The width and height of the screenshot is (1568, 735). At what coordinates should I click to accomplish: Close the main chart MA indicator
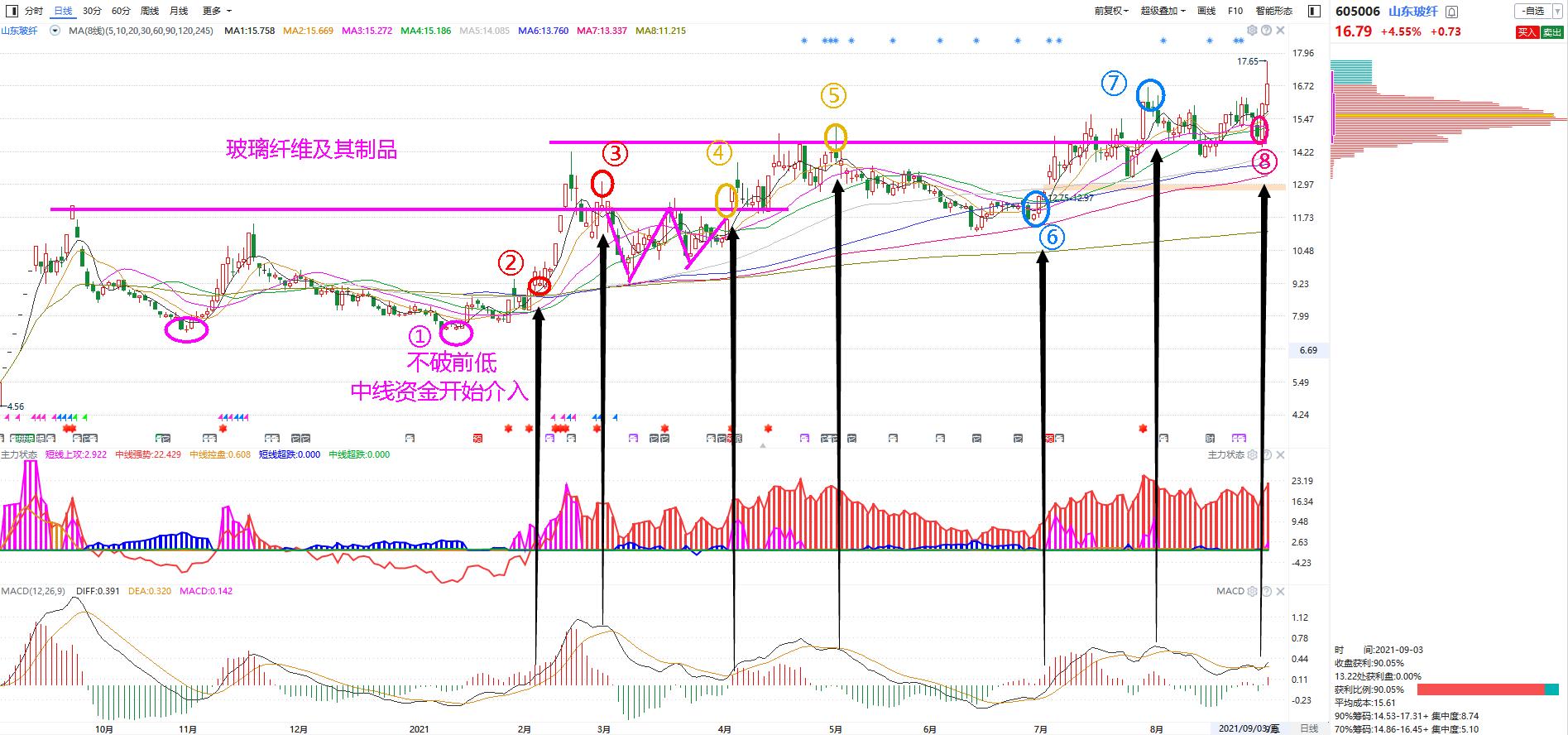click(x=1280, y=31)
